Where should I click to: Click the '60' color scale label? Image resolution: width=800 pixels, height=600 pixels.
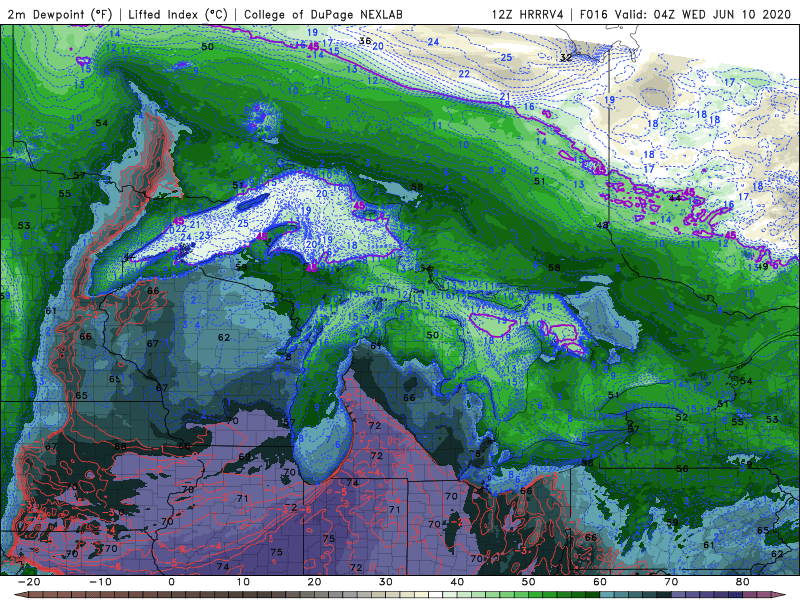pyautogui.click(x=600, y=582)
